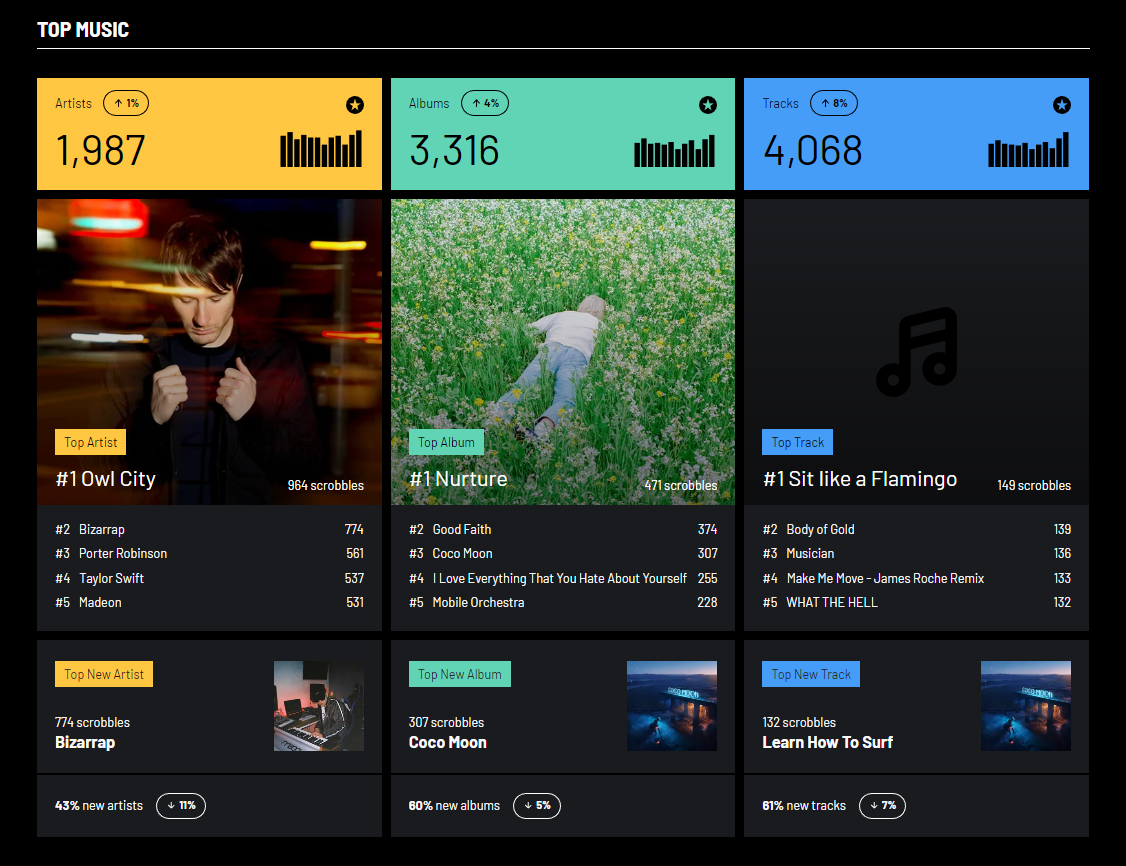The width and height of the screenshot is (1126, 866).
Task: Open Coco Moon cover in Top New Album
Action: 672,706
